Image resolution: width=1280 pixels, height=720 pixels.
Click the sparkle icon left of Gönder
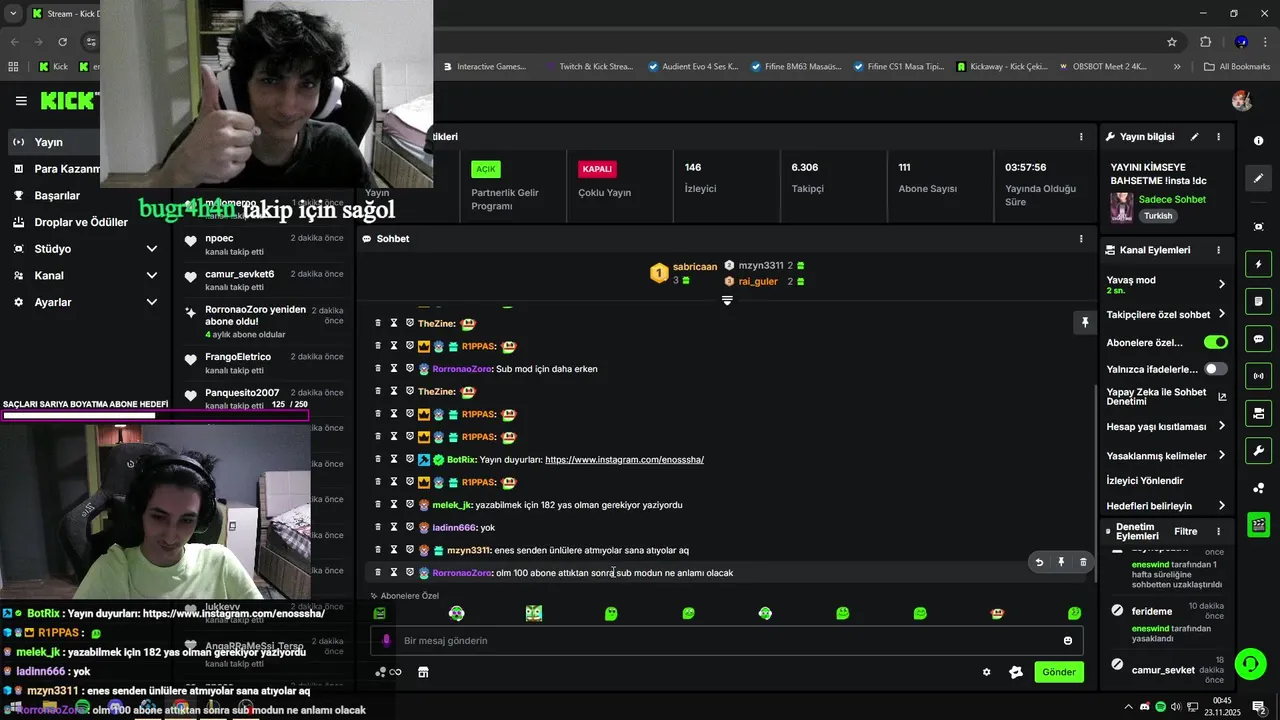coord(1016,672)
